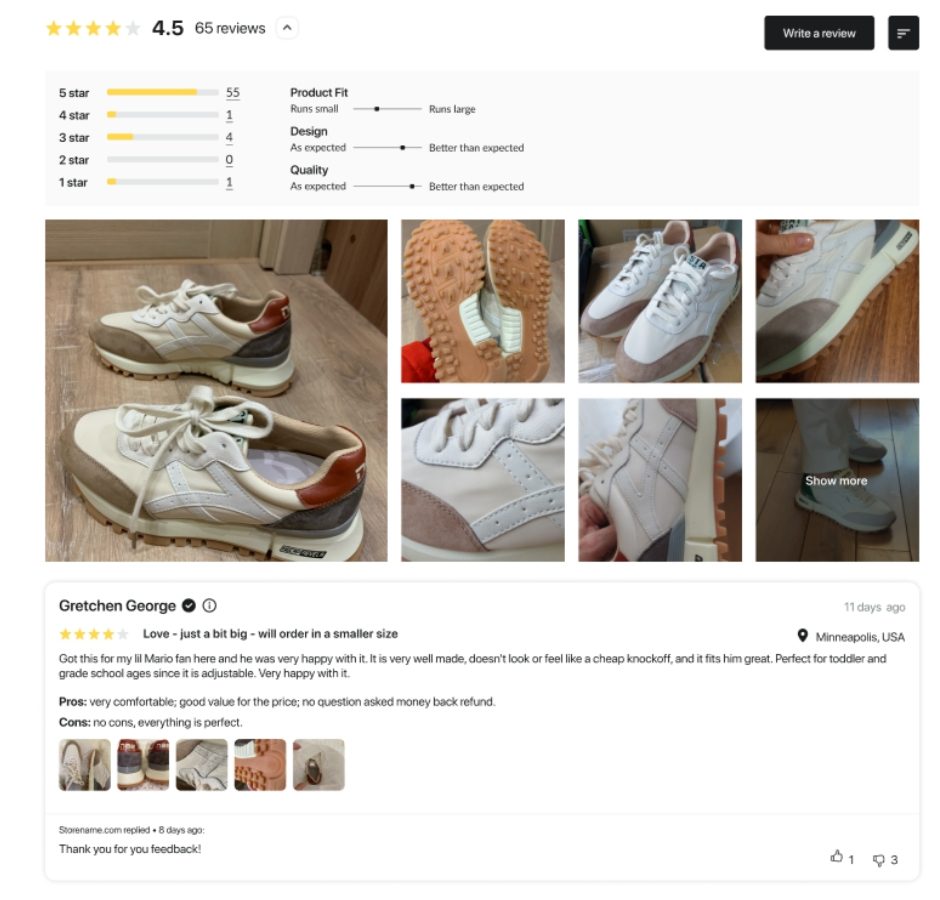The width and height of the screenshot is (940, 900).
Task: Click the sort/filter icon button
Action: 903,33
